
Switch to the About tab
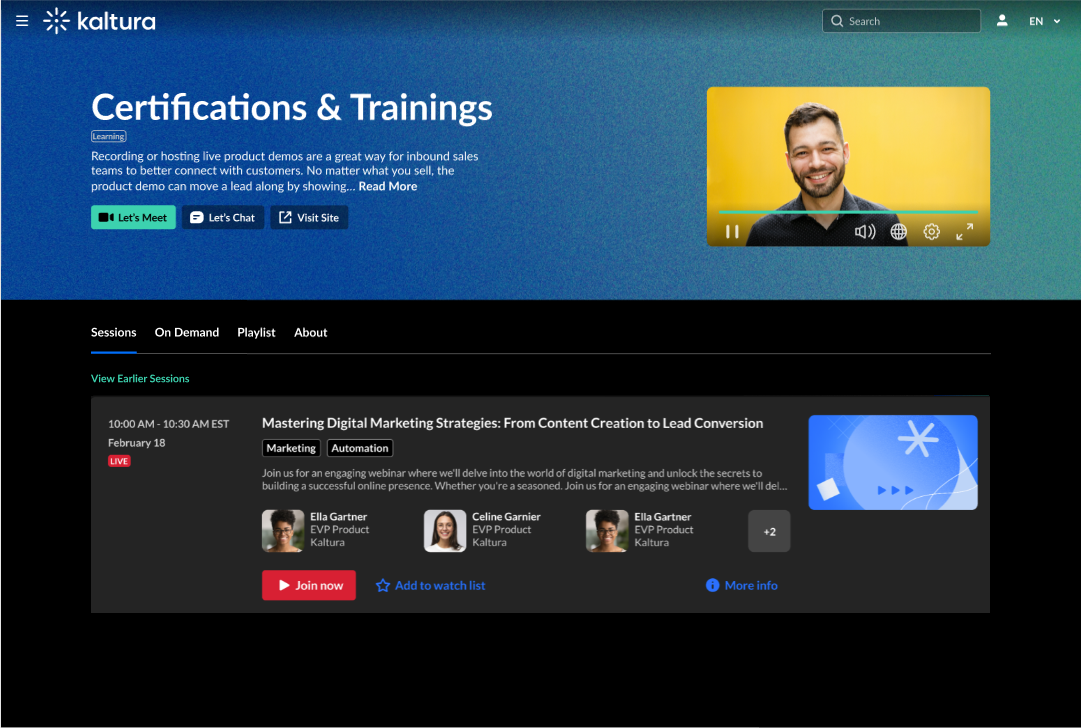pos(311,332)
